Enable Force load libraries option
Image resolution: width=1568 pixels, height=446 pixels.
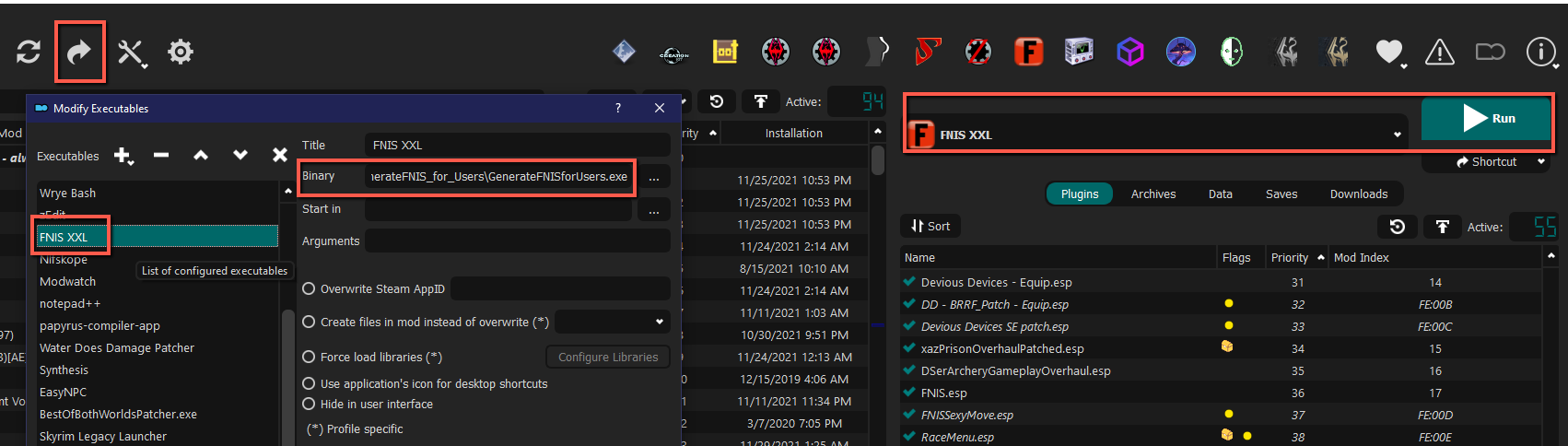click(310, 357)
